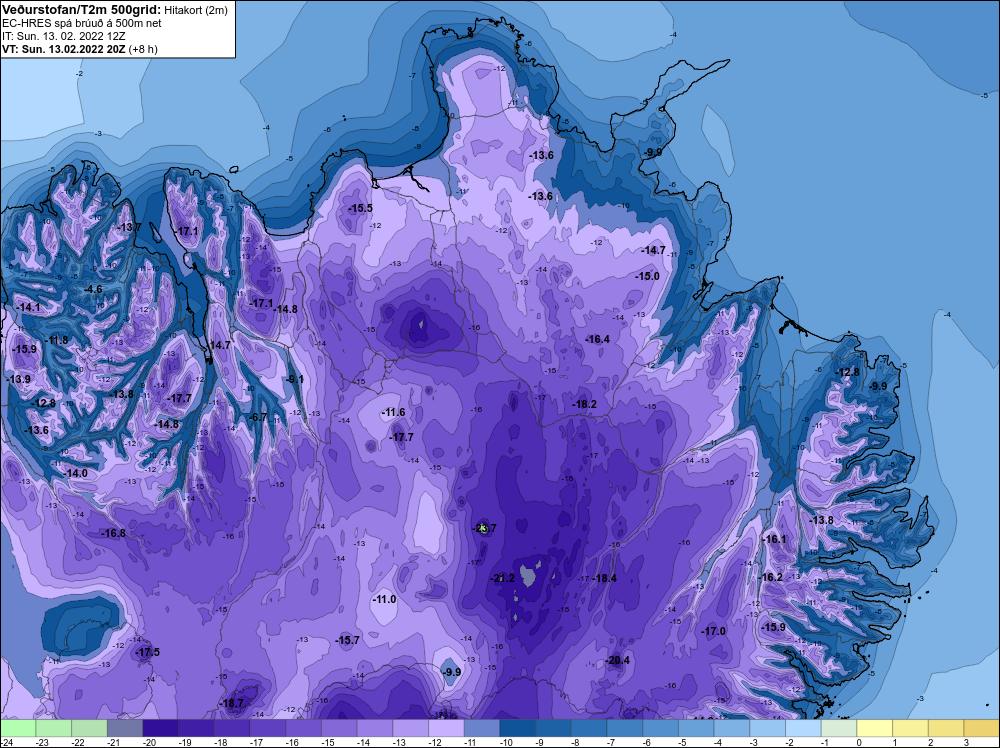Click the -11.8 temperature reading
The width and height of the screenshot is (1000, 748).
[56, 341]
